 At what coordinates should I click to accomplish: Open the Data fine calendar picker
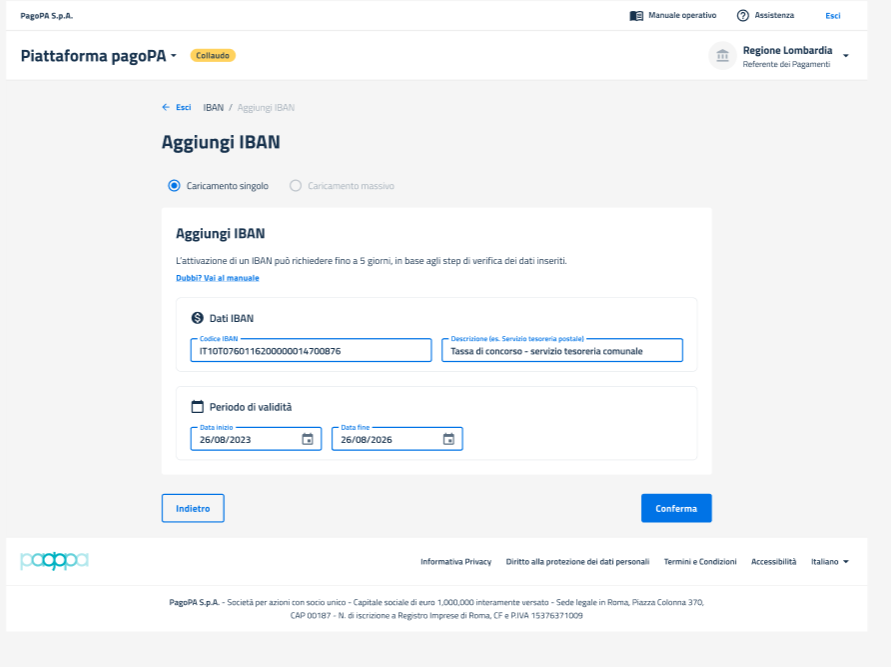coord(449,439)
